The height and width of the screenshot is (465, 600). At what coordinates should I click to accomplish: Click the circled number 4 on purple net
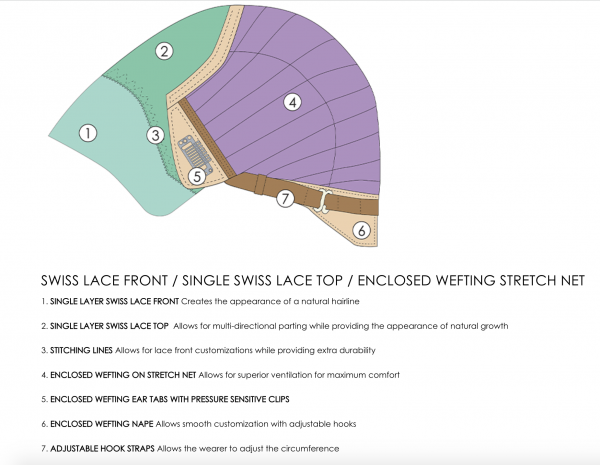point(292,102)
